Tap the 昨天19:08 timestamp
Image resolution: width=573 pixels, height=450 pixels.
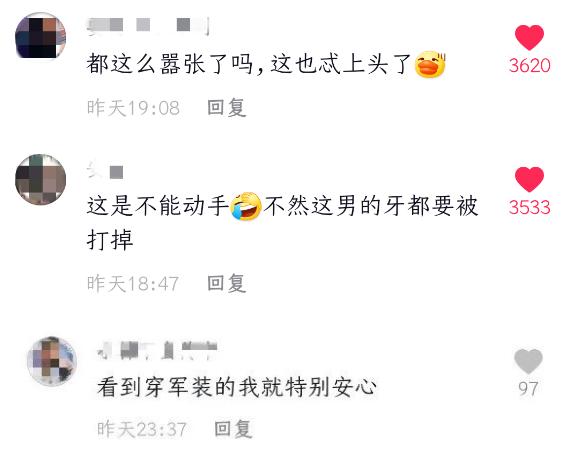pos(133,108)
